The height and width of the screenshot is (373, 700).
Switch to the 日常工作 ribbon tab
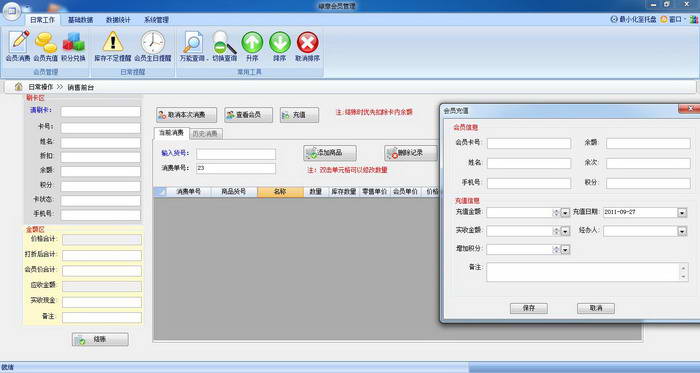point(42,20)
